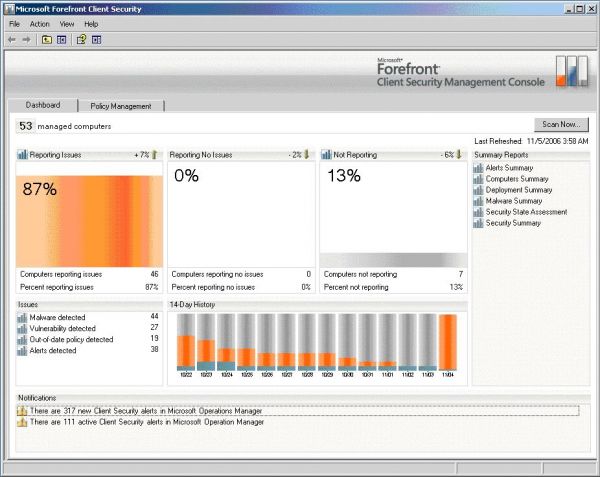Open the Security State Assessment link
The height and width of the screenshot is (477, 600).
[x=527, y=212]
